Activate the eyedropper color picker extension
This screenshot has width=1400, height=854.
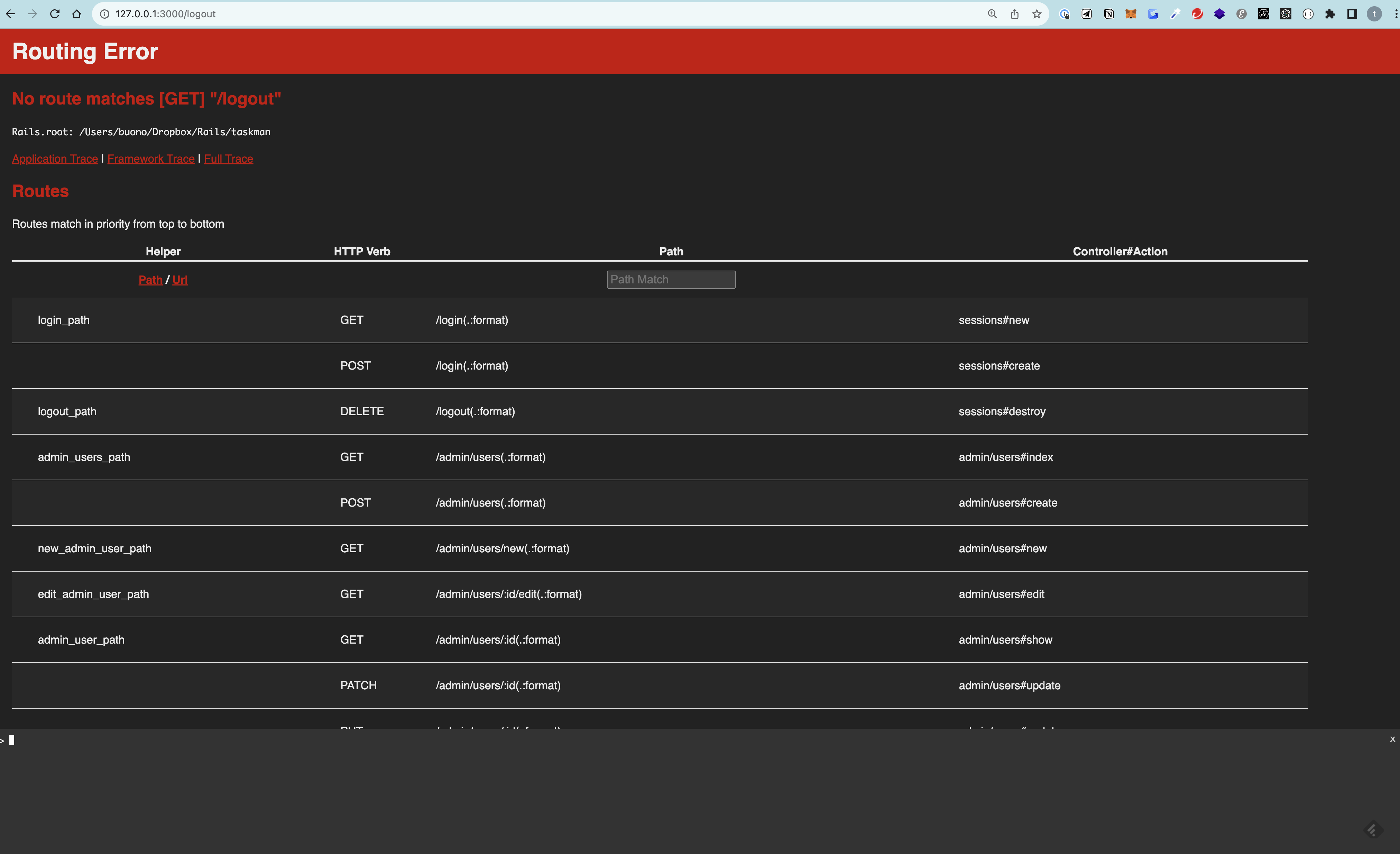pos(1175,13)
